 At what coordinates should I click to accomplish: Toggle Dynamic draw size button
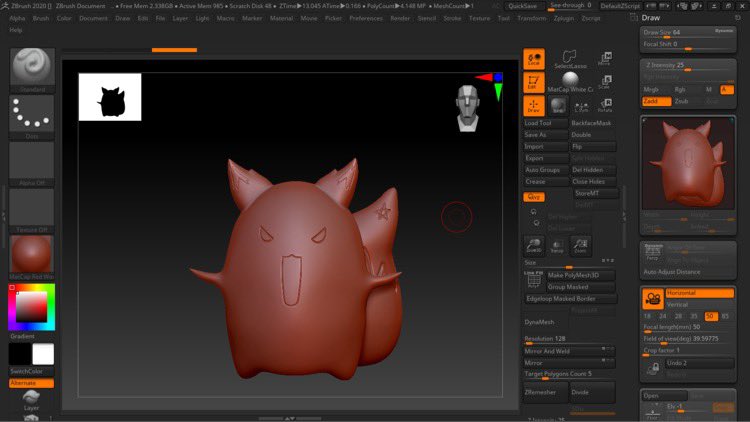click(x=724, y=31)
